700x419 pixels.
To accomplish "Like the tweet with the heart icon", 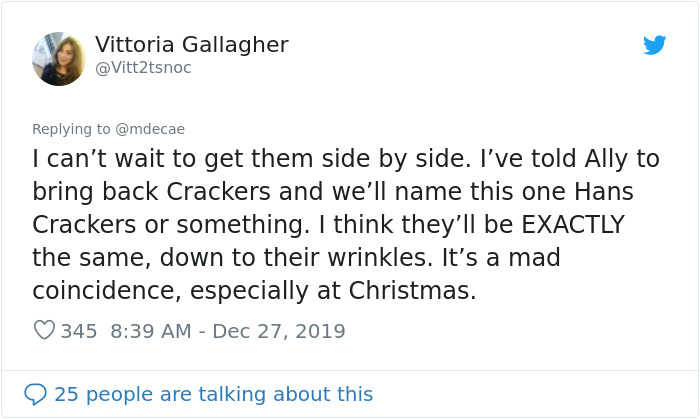I will click(44, 331).
